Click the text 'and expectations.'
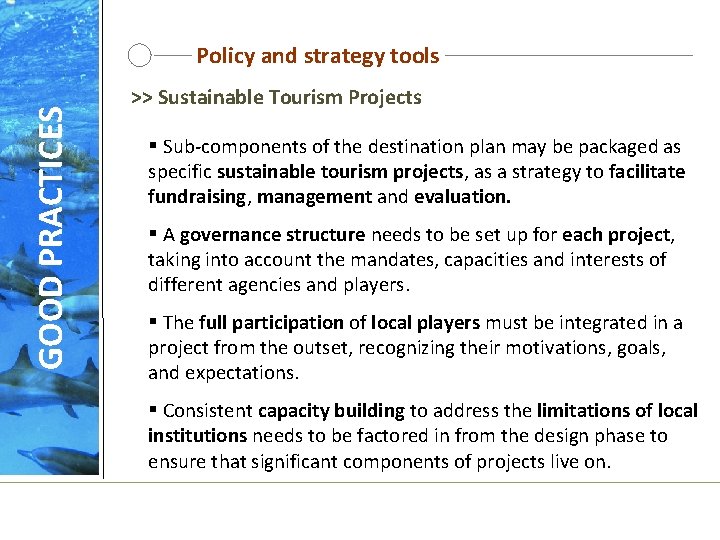 coord(224,373)
